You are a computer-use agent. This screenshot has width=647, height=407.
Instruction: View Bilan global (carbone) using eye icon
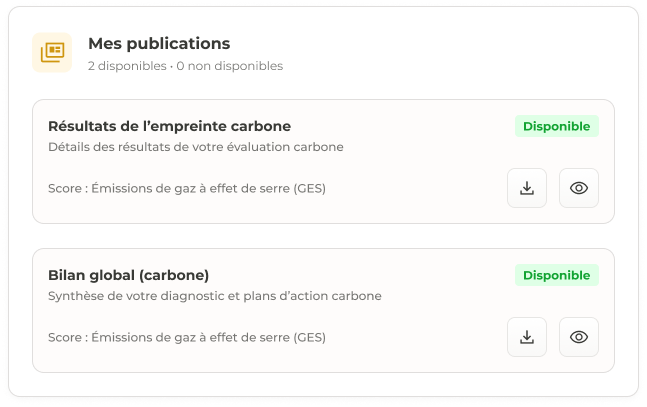coord(578,337)
